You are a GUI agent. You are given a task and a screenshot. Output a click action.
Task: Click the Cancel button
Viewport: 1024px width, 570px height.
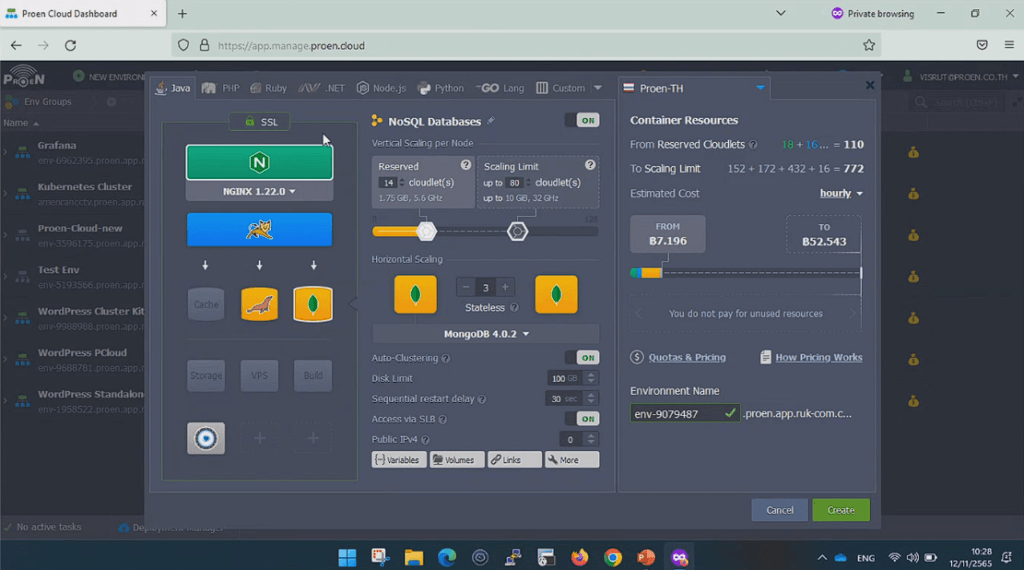(x=779, y=510)
